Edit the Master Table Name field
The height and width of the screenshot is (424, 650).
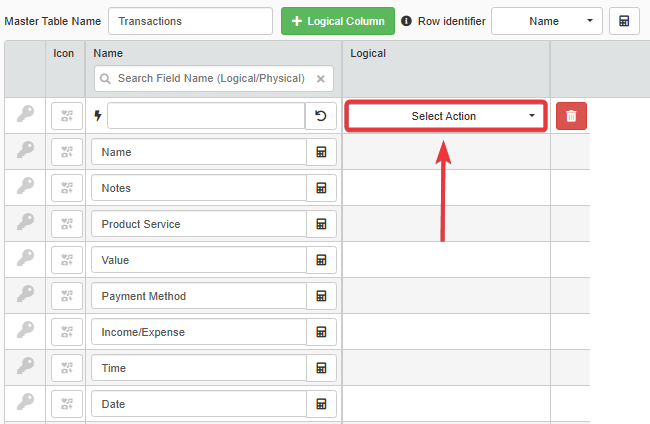pos(190,21)
